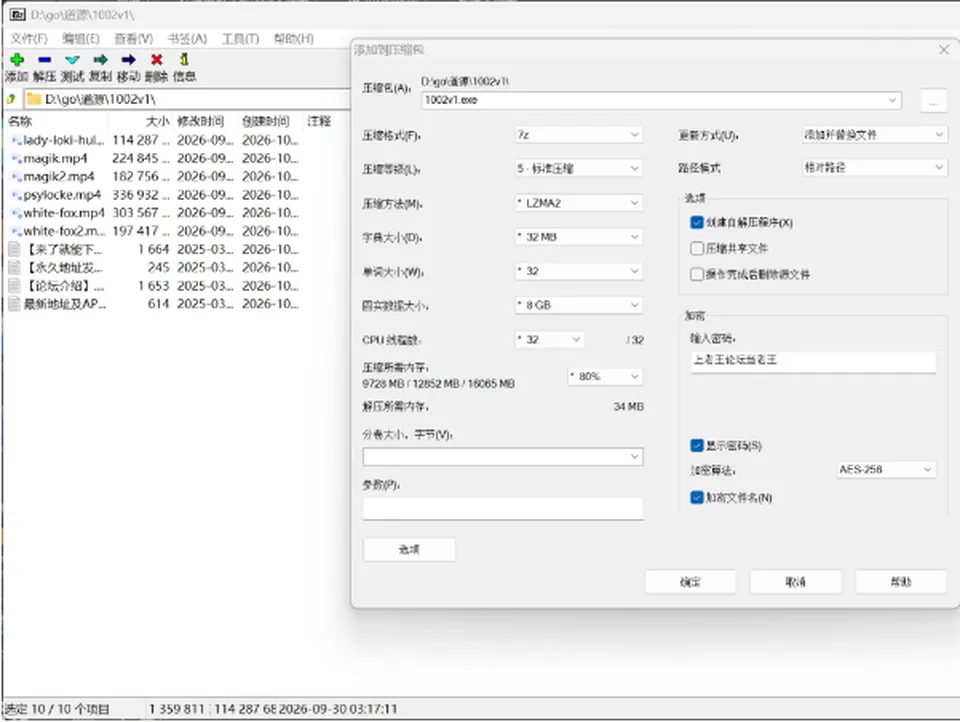Click the 取消 (Cancel) button

click(x=795, y=582)
